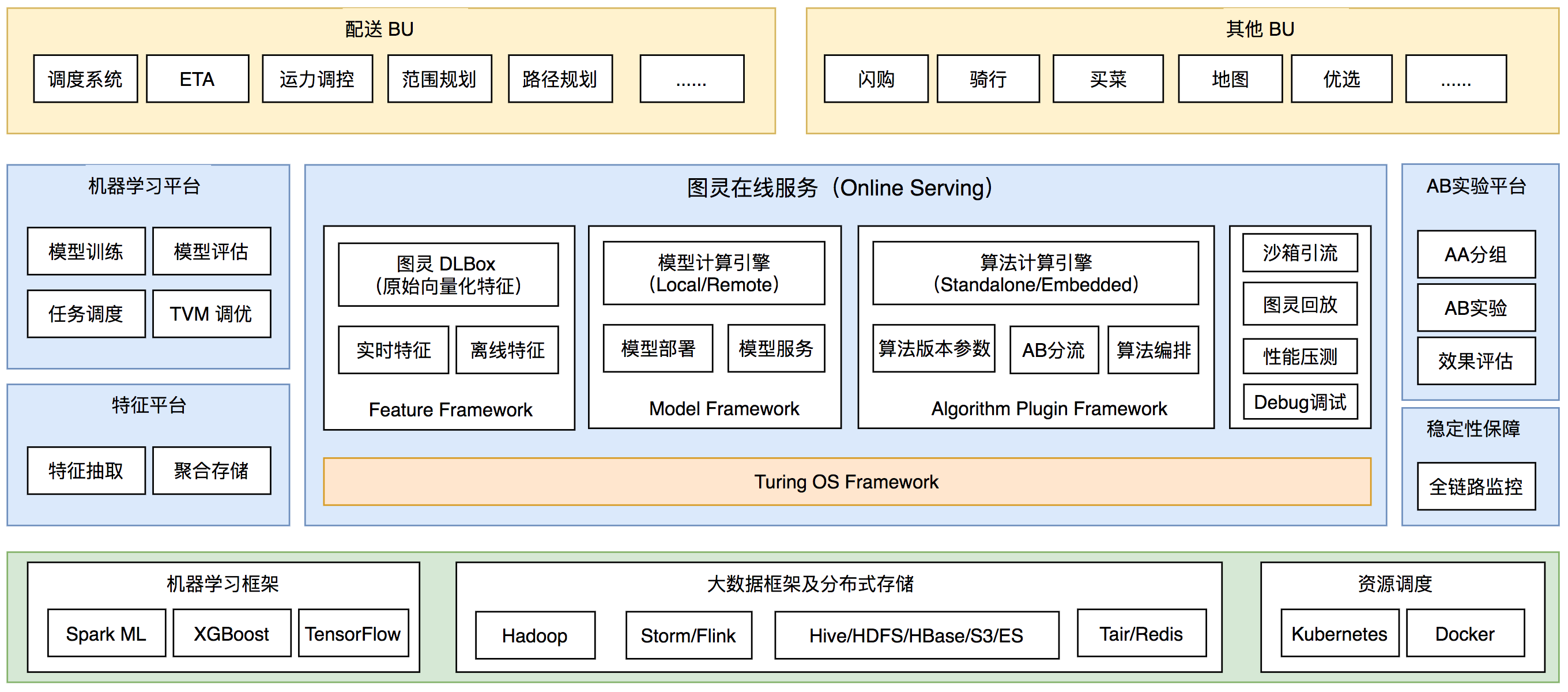Click the AB分流 box
The height and width of the screenshot is (692, 1568).
pos(1054,350)
